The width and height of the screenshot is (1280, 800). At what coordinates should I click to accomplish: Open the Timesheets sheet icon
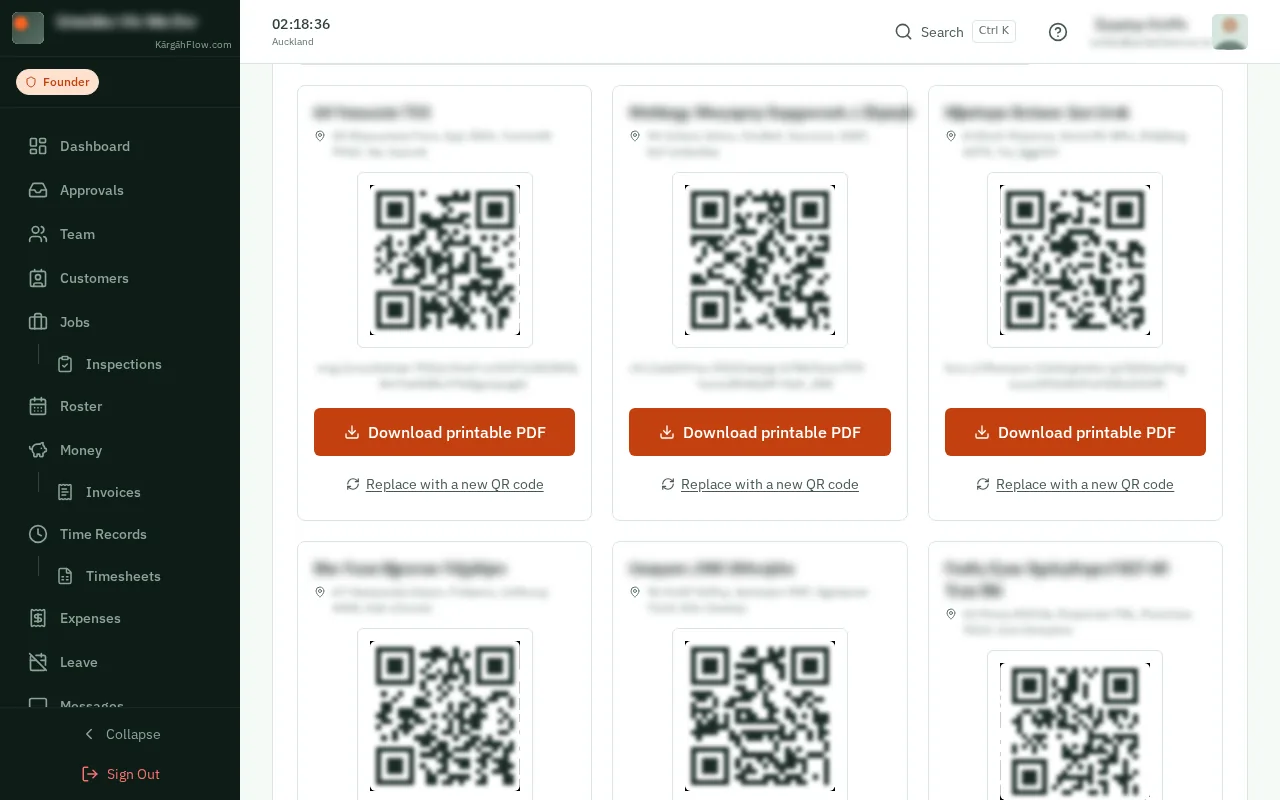65,576
